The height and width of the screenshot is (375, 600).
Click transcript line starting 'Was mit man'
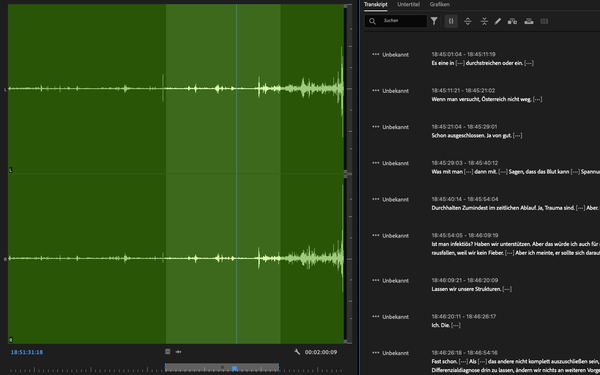coord(516,172)
